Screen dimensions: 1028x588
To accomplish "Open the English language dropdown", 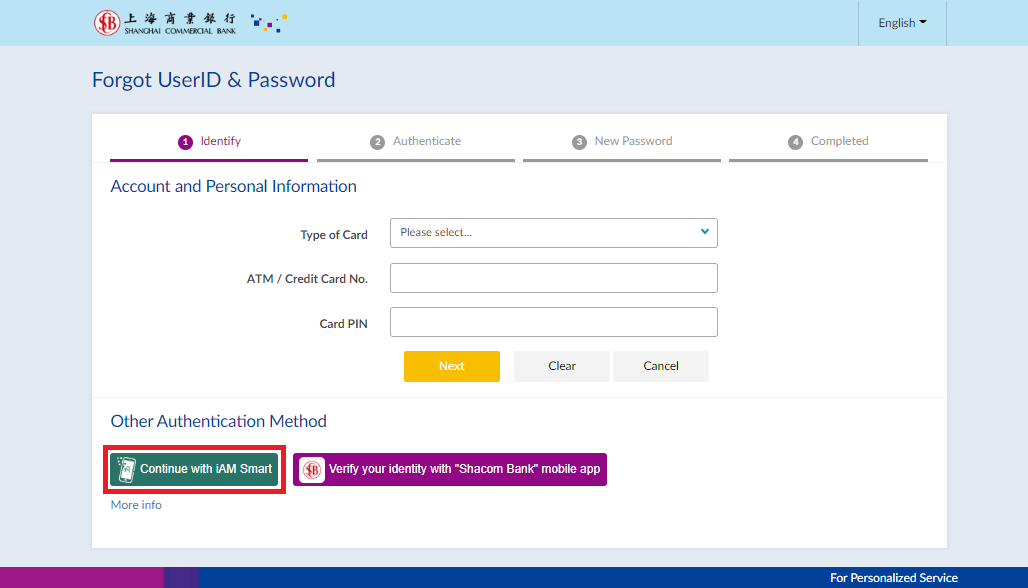I will click(902, 23).
